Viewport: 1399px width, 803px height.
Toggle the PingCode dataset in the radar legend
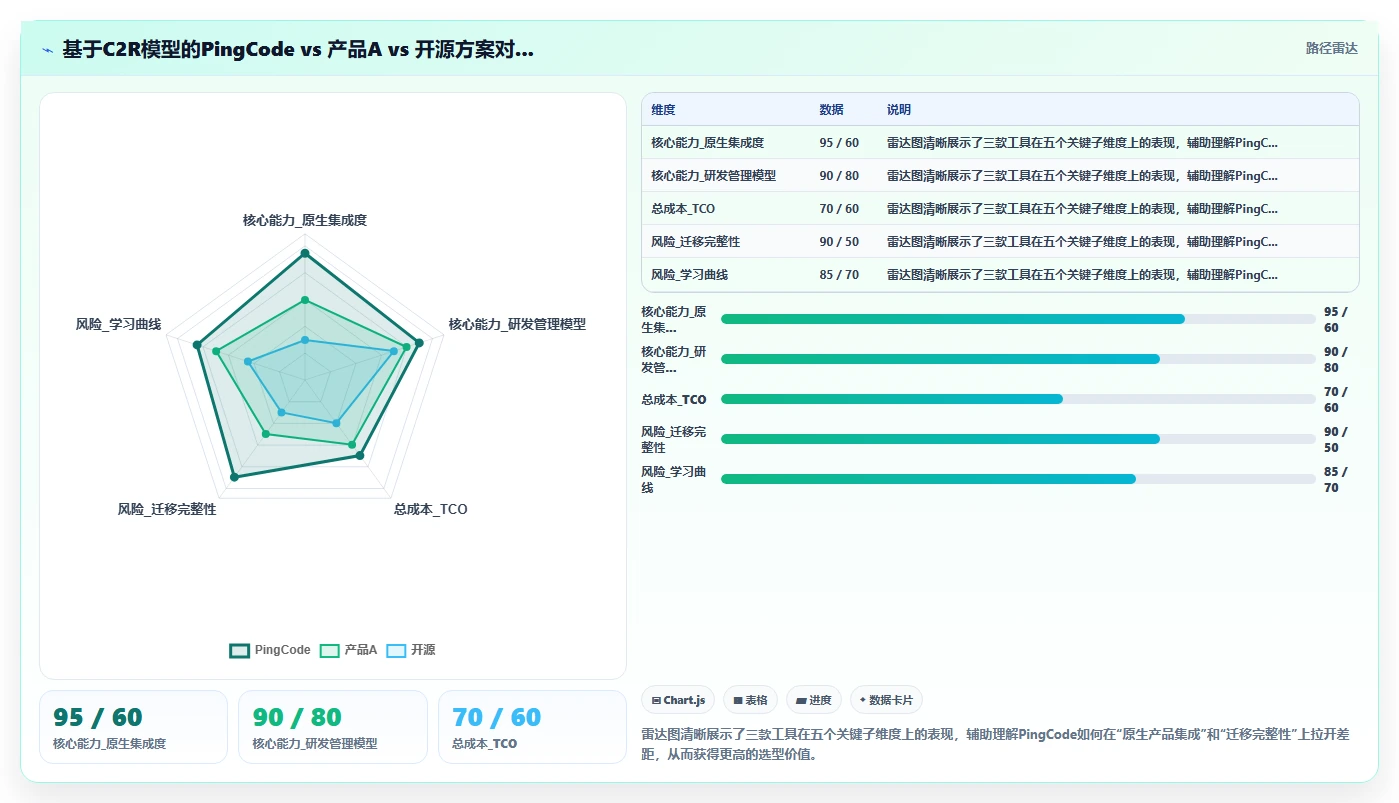click(270, 650)
